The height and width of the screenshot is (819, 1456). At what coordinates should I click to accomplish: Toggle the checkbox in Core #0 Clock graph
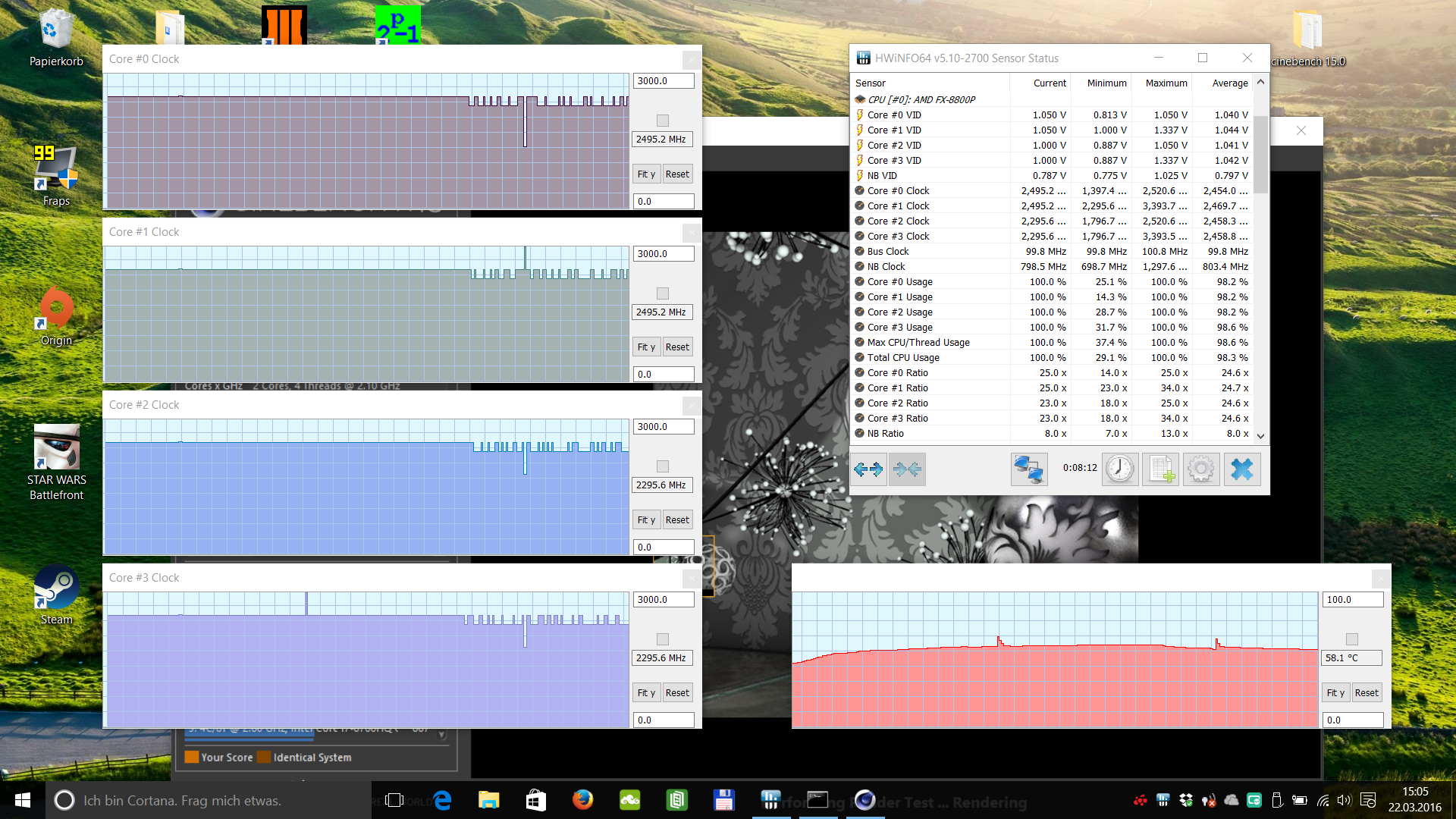click(663, 121)
